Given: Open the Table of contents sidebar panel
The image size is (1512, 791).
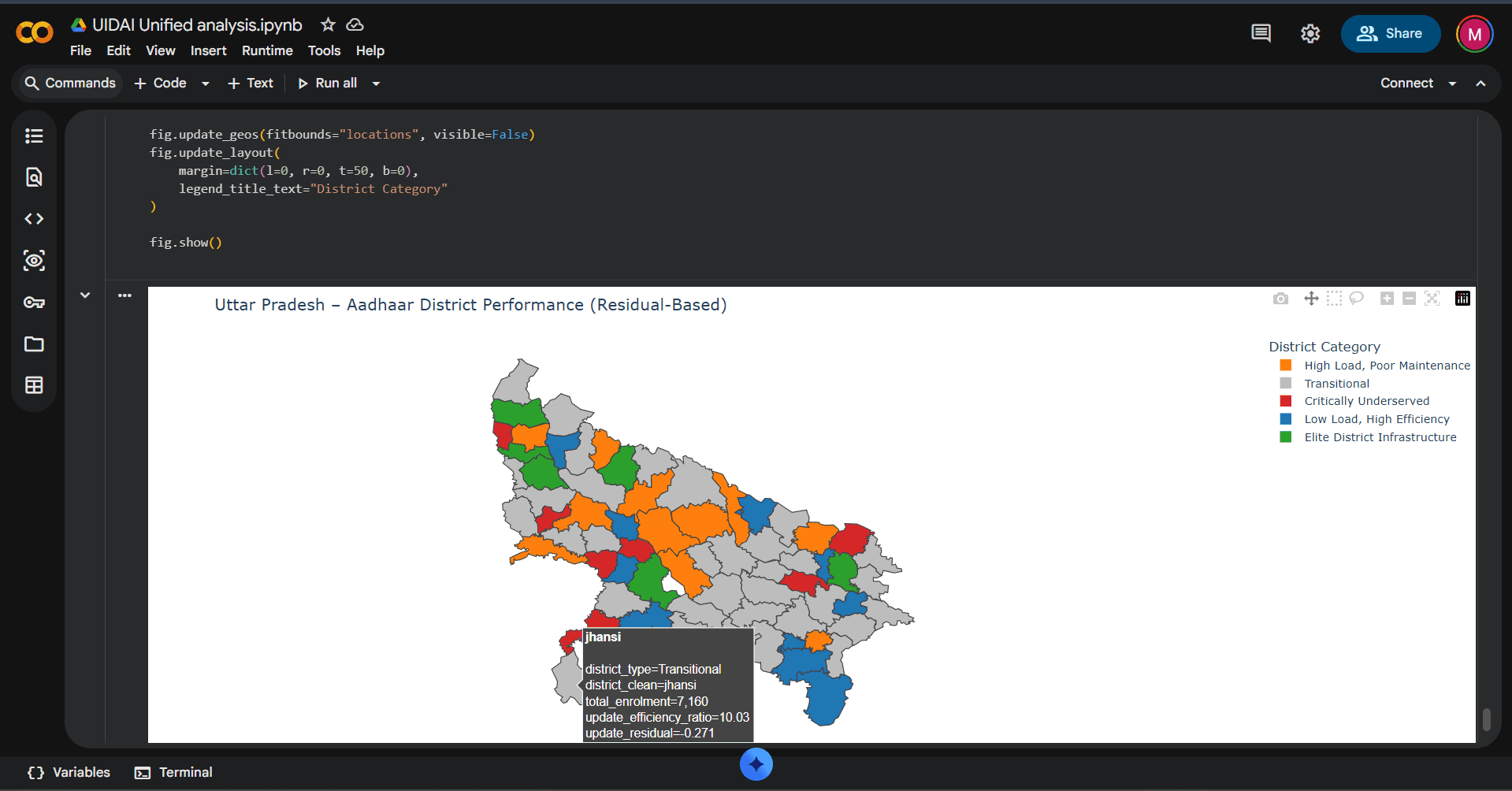Looking at the screenshot, I should pos(33,136).
